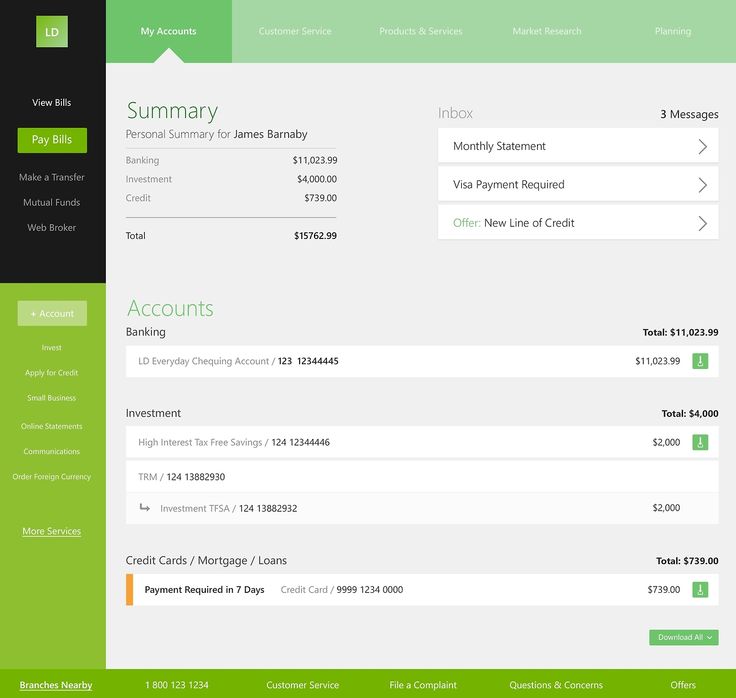Select the LD Everyday Chequing Account row

pyautogui.click(x=422, y=361)
